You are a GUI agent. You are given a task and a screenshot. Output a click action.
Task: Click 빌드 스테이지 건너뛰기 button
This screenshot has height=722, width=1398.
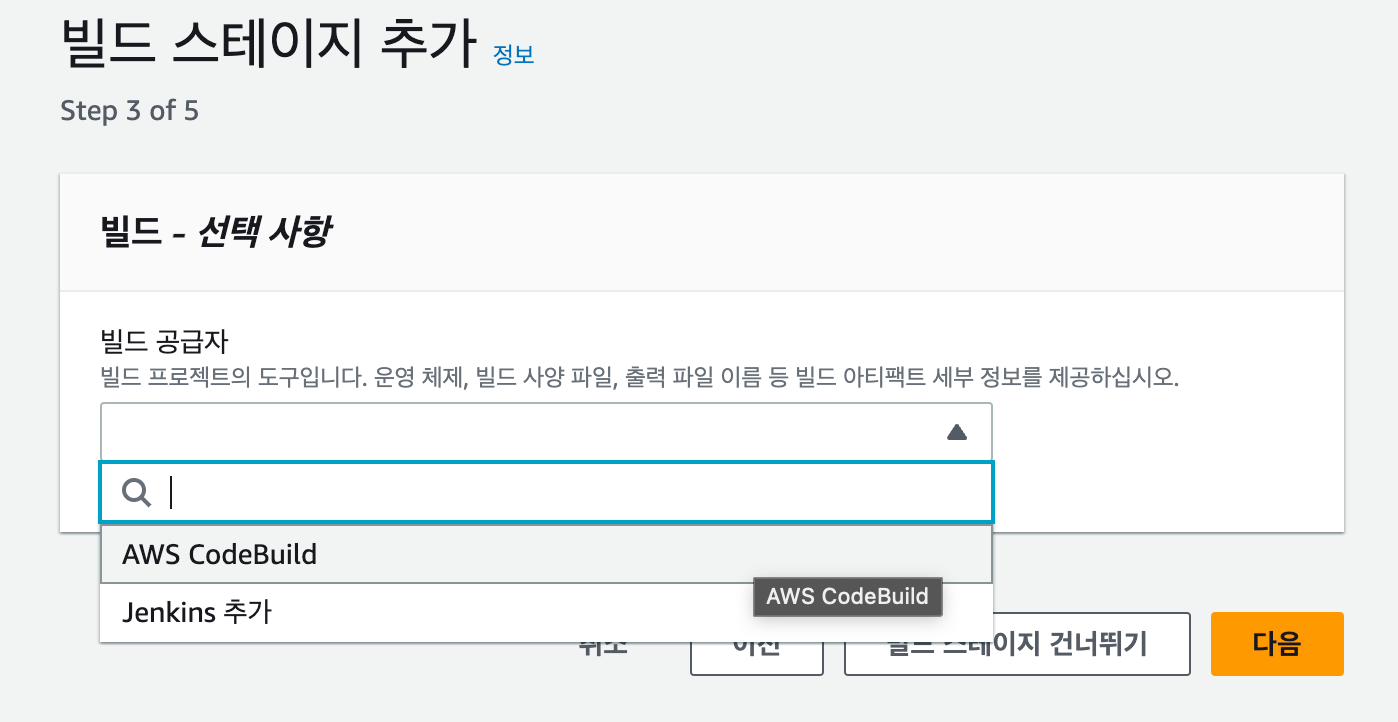pos(1017,645)
